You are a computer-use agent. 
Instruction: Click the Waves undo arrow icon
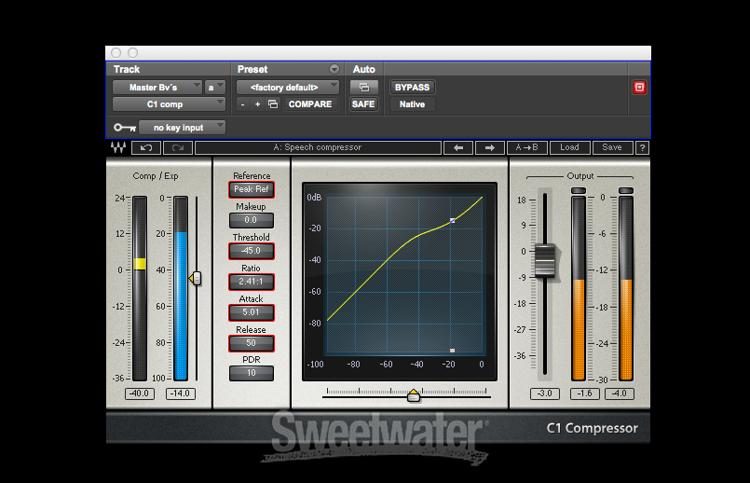click(x=146, y=148)
